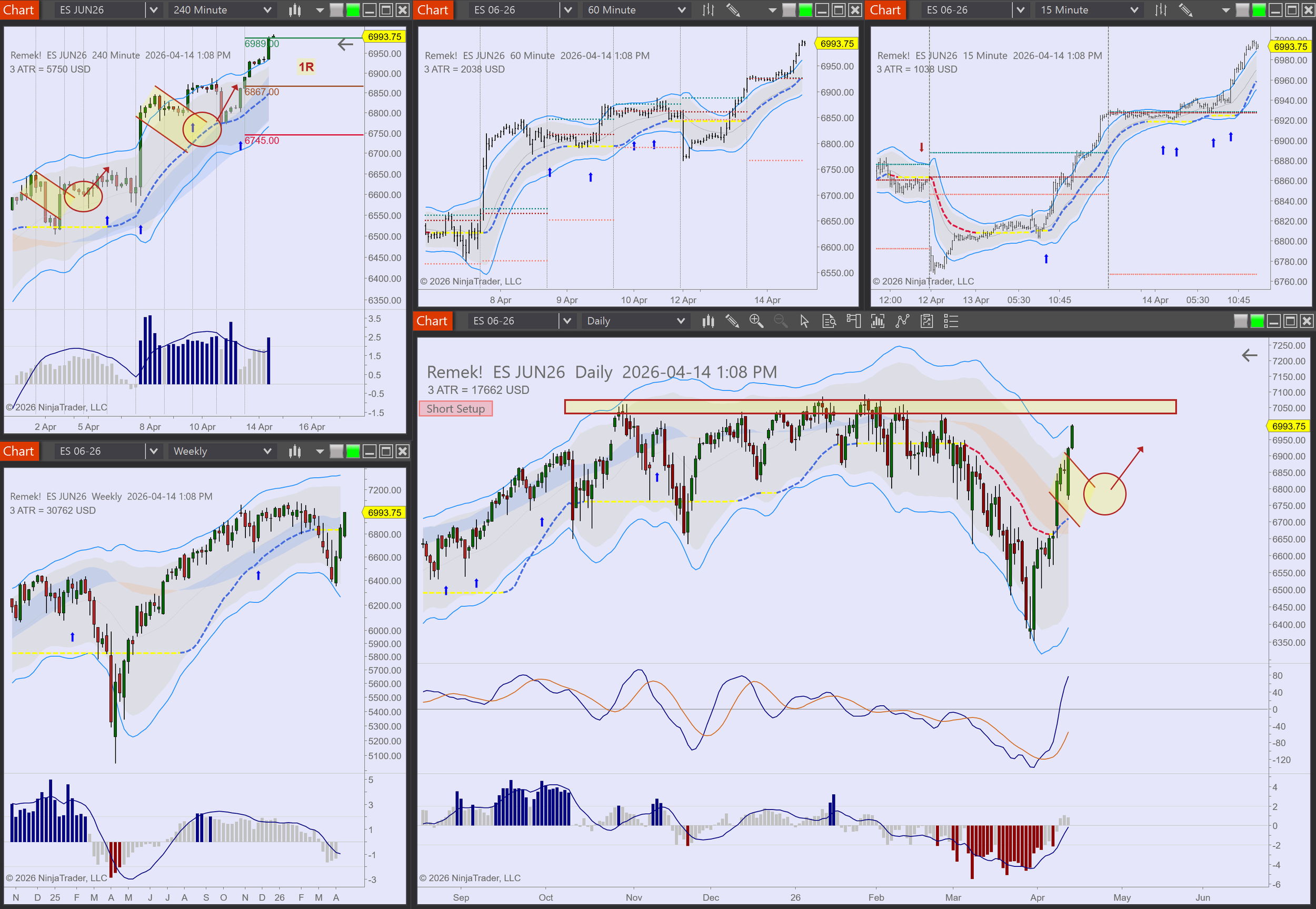Click zoom in magnifier on Daily chart
The height and width of the screenshot is (909, 1316).
point(756,321)
